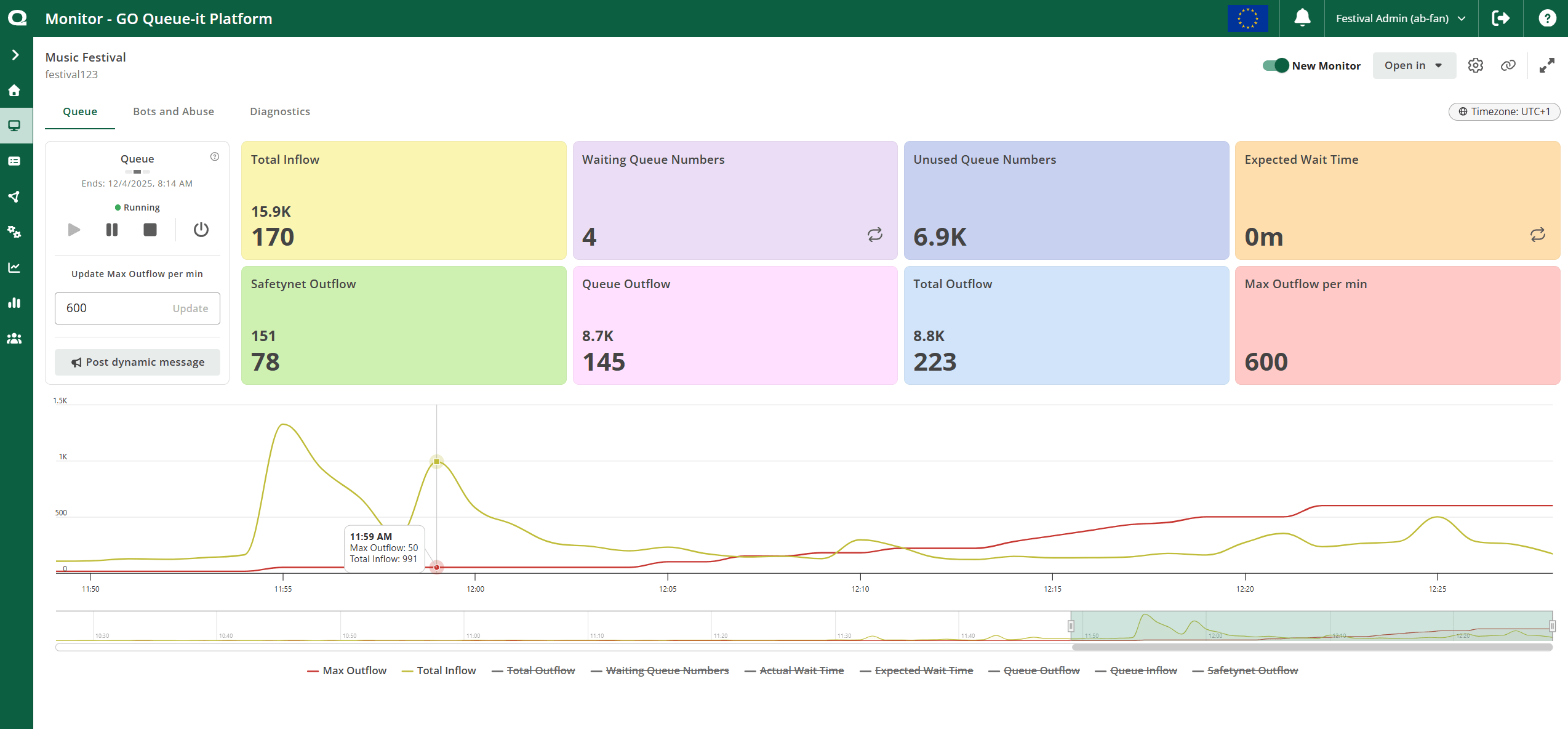
Task: Refresh the Waiting Queue Numbers tile
Action: click(876, 235)
